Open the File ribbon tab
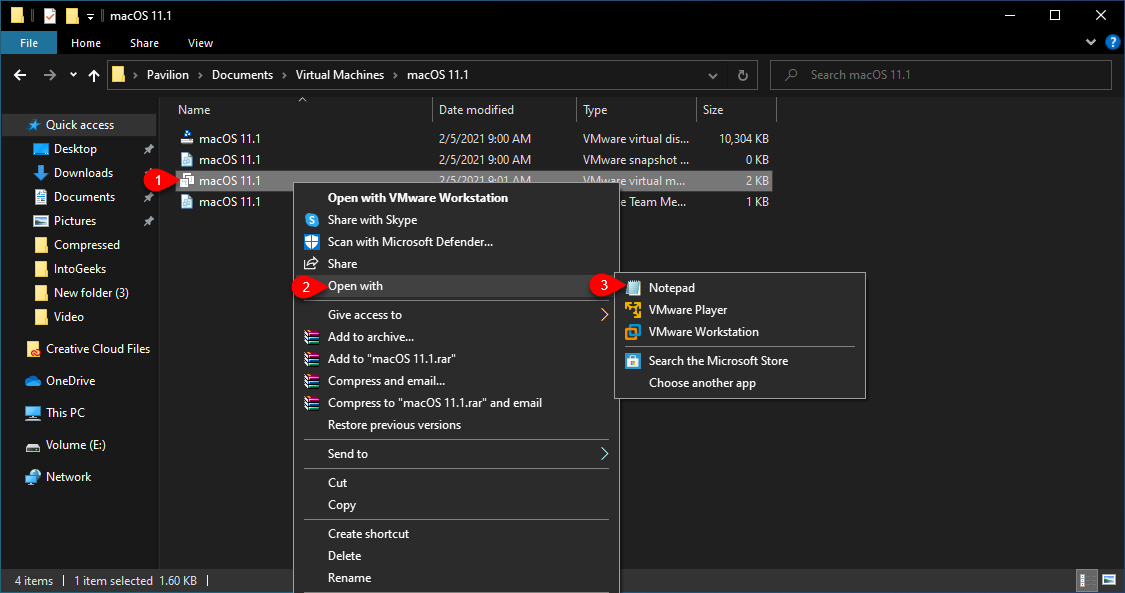 click(x=29, y=43)
